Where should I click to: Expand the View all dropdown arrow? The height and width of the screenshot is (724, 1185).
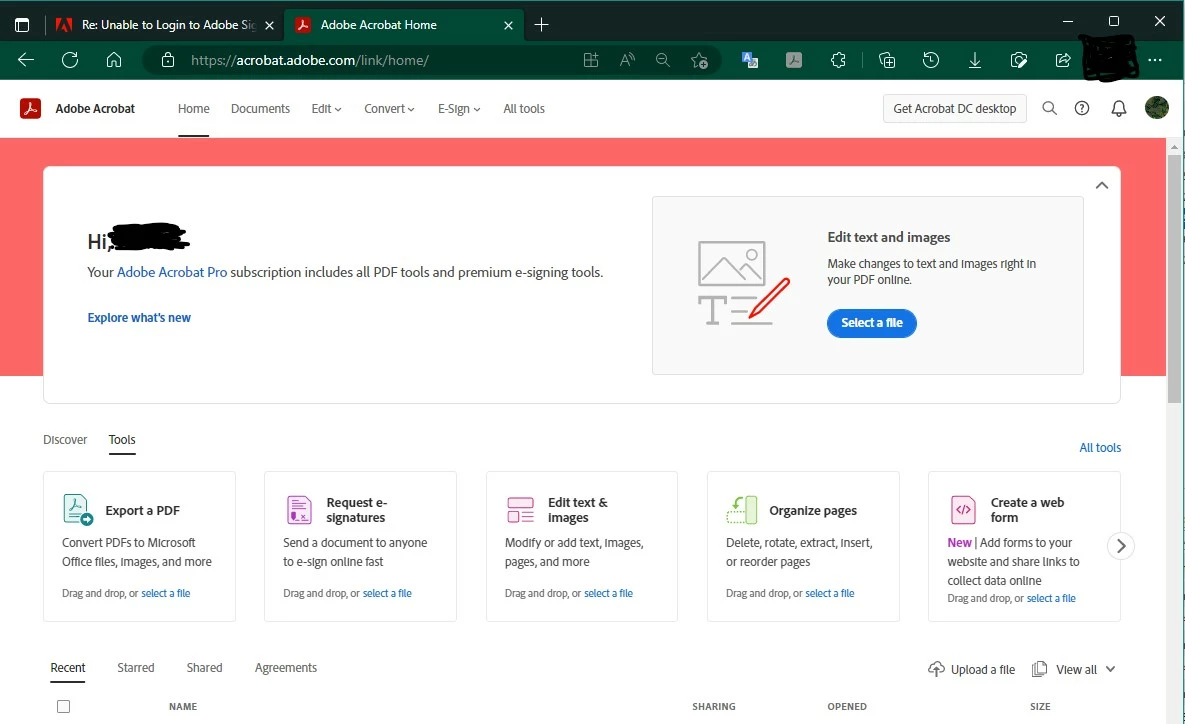pyautogui.click(x=1110, y=669)
